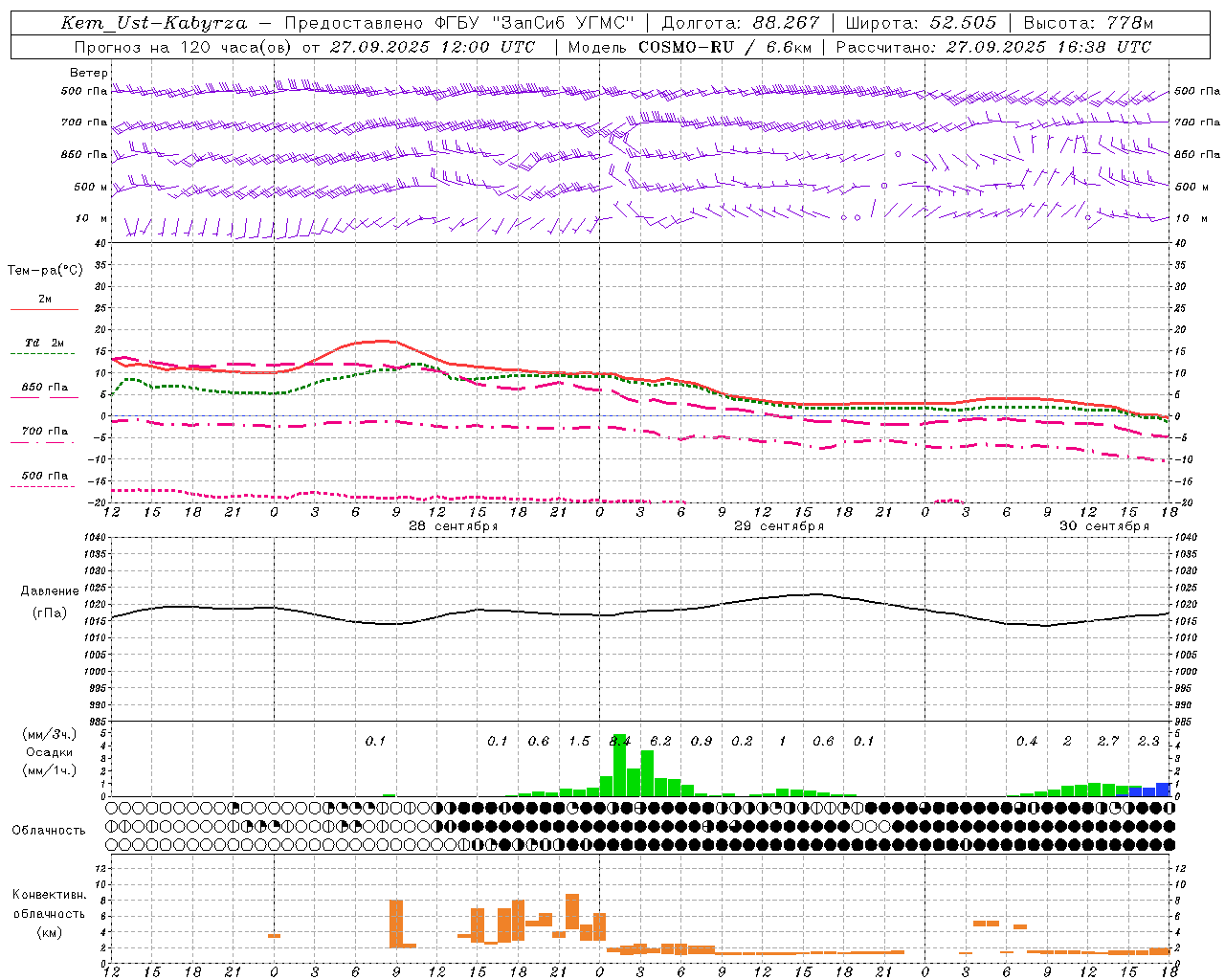This screenshot has width=1225, height=980.
Task: Click the 6.2 precipitation total value
Action: [x=660, y=741]
